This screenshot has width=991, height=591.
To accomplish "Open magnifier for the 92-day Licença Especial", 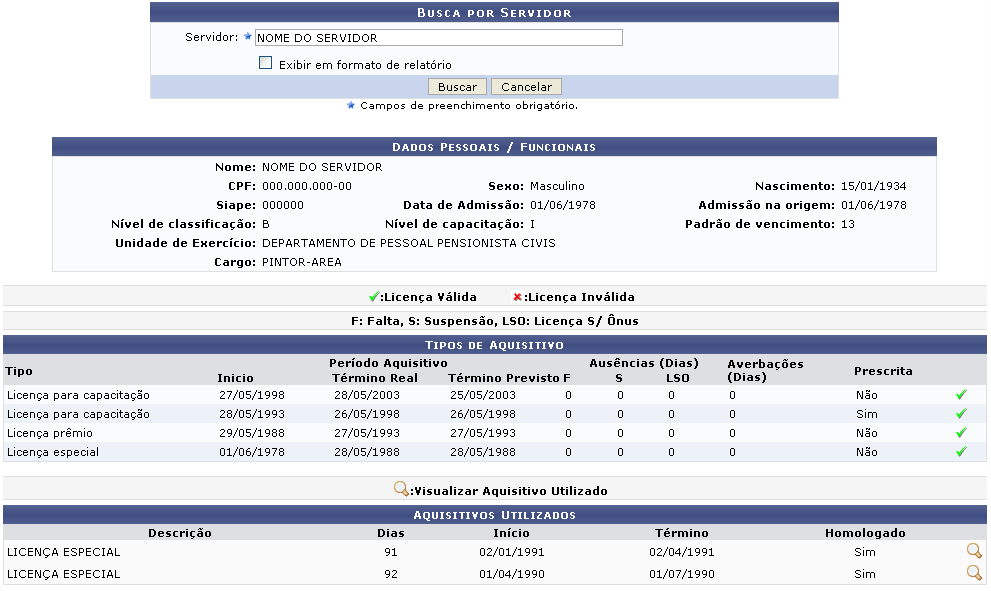I will pyautogui.click(x=973, y=573).
